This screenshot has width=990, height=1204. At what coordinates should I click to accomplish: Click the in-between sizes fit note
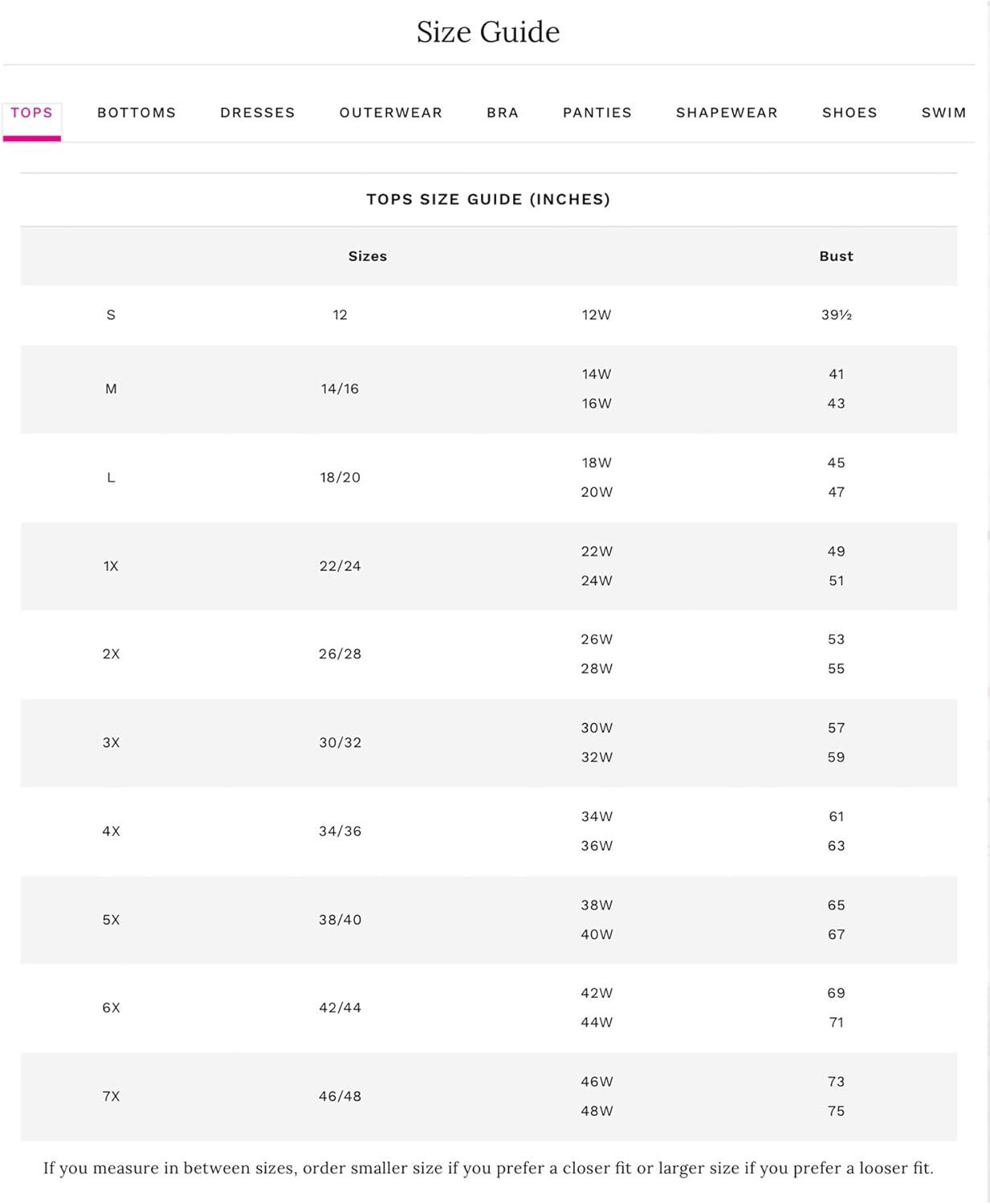point(488,1169)
